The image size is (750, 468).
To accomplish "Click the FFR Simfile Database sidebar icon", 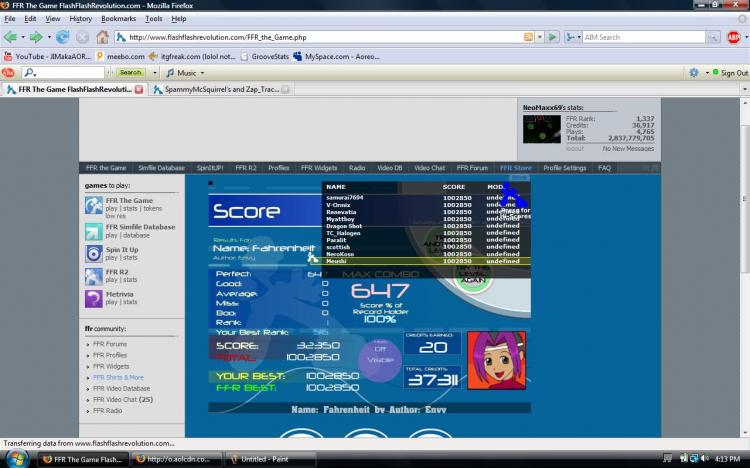I will tap(94, 231).
